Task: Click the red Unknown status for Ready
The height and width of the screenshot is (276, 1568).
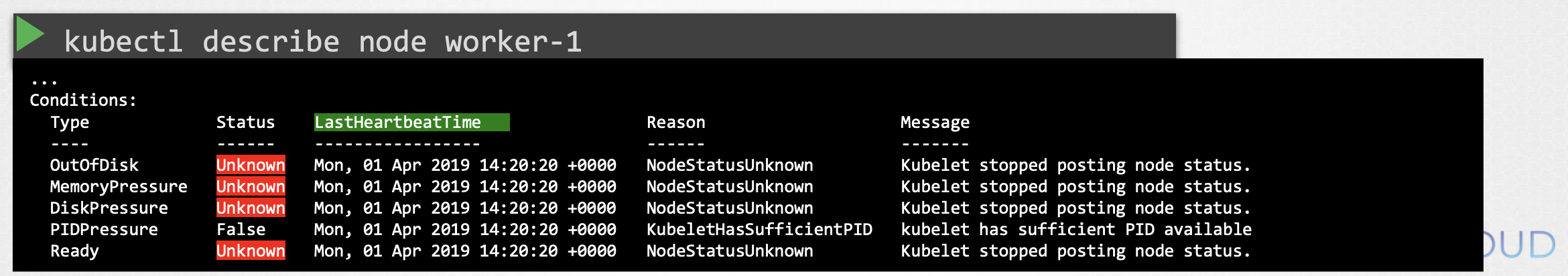Action: pyautogui.click(x=251, y=251)
